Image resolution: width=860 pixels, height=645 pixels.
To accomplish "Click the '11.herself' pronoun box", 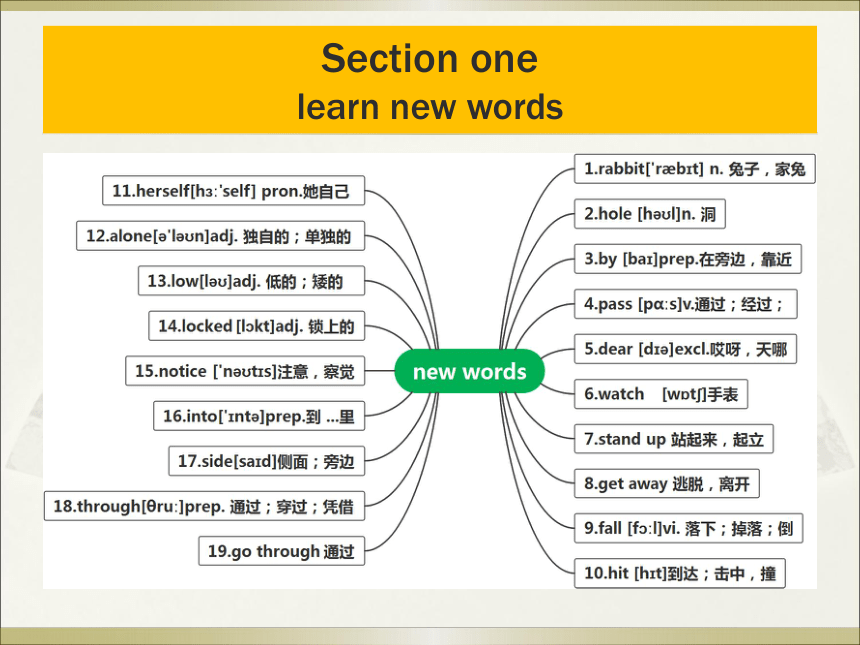I will click(x=234, y=190).
